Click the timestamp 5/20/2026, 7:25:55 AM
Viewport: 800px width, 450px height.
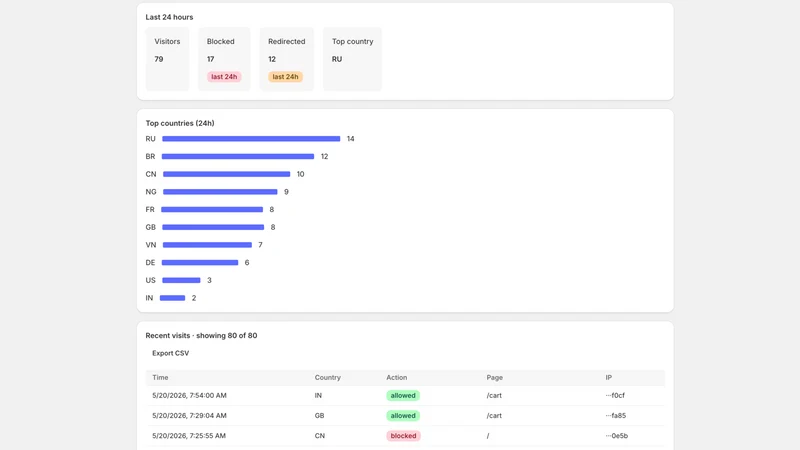tap(189, 436)
